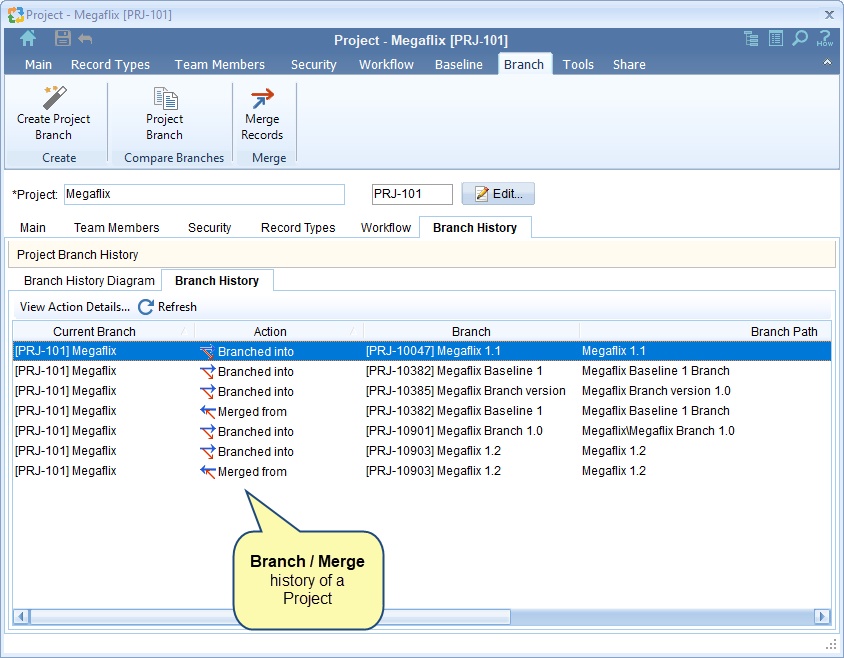Go to the Home icon

point(28,38)
